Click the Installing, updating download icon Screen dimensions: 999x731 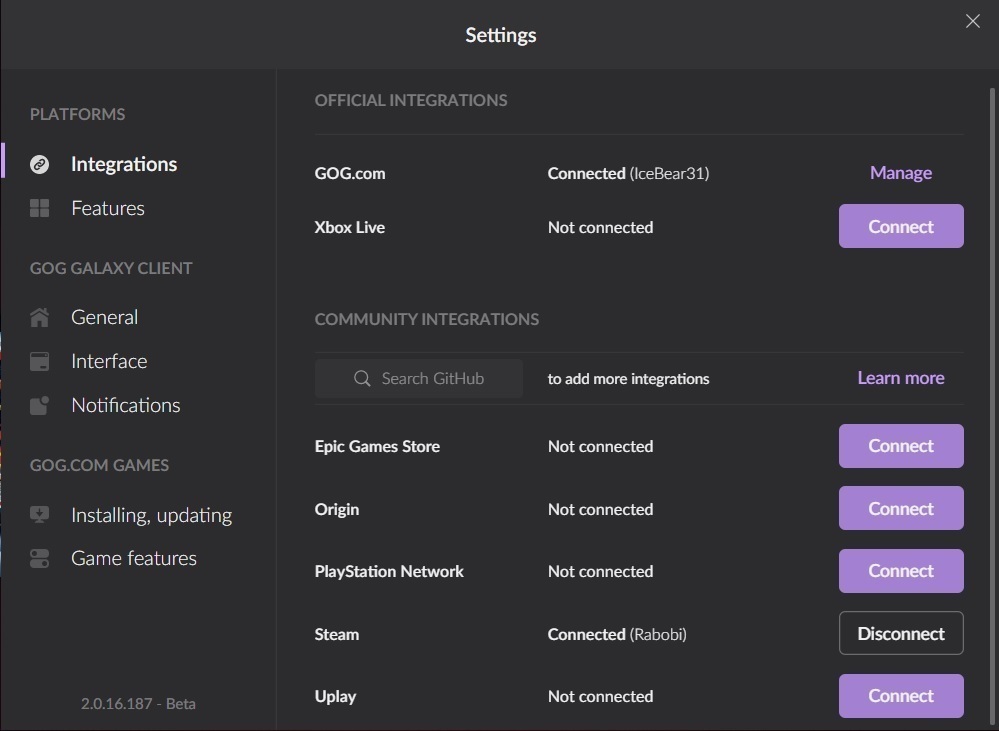pos(40,516)
